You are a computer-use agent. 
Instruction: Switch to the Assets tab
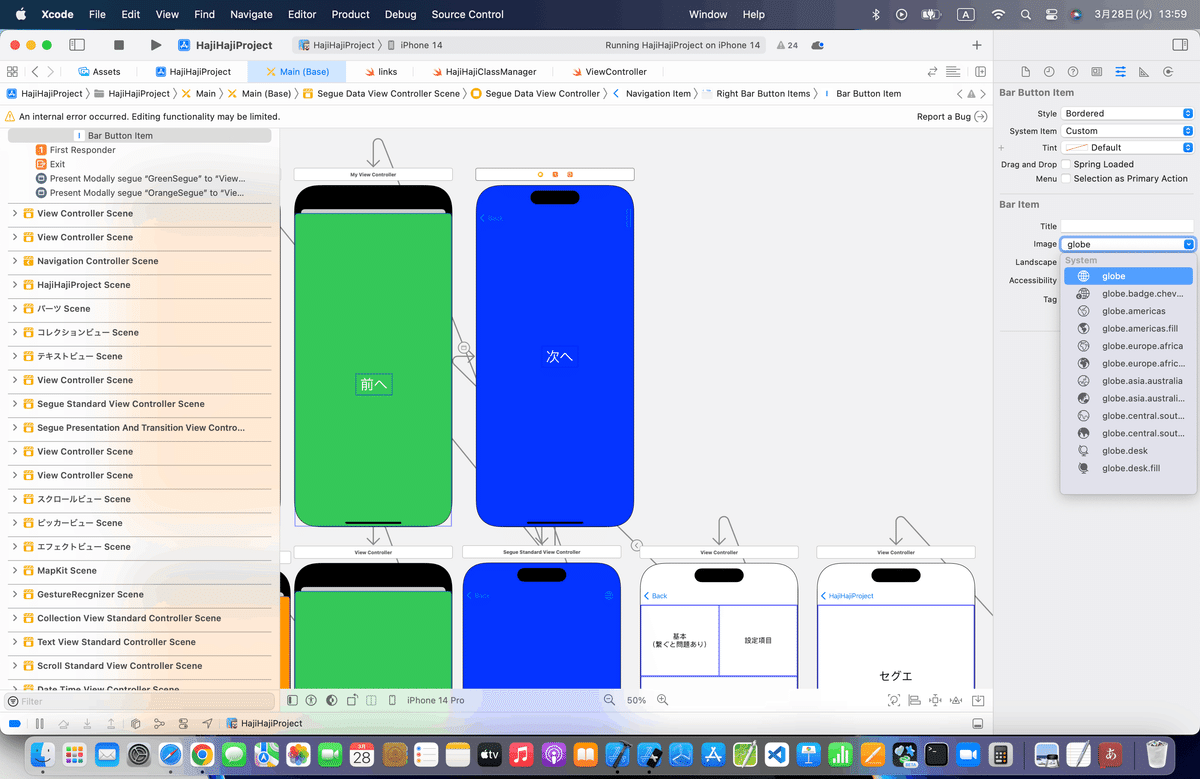[99, 72]
